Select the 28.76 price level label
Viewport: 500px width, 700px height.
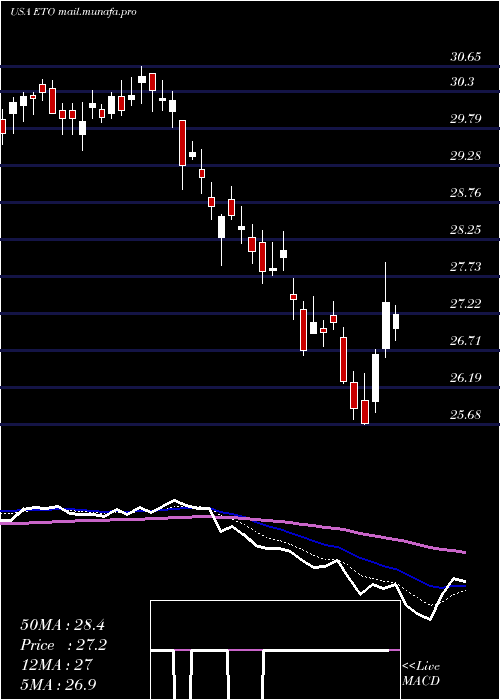pyautogui.click(x=466, y=193)
